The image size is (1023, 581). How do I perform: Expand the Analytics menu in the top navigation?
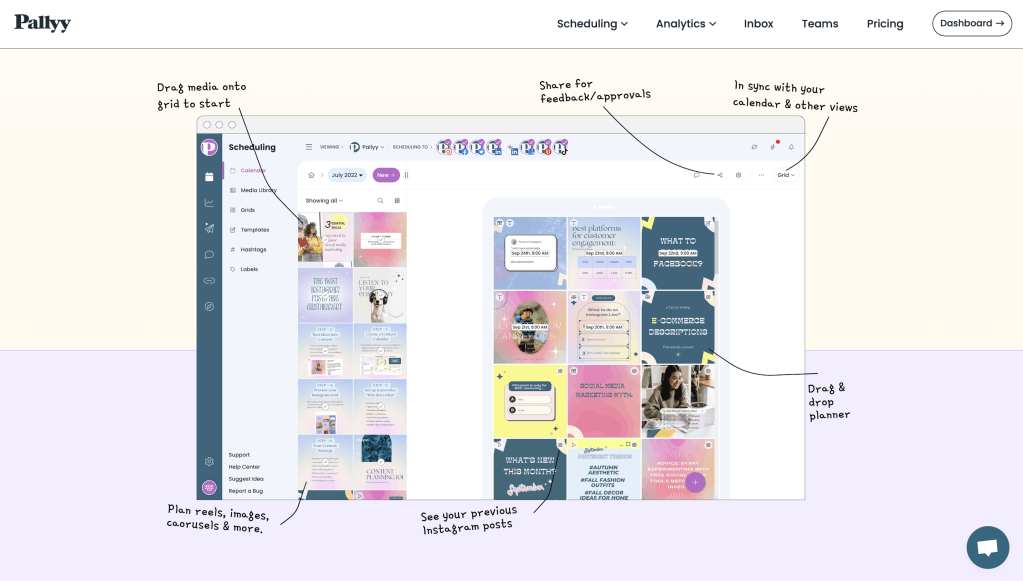pos(685,24)
